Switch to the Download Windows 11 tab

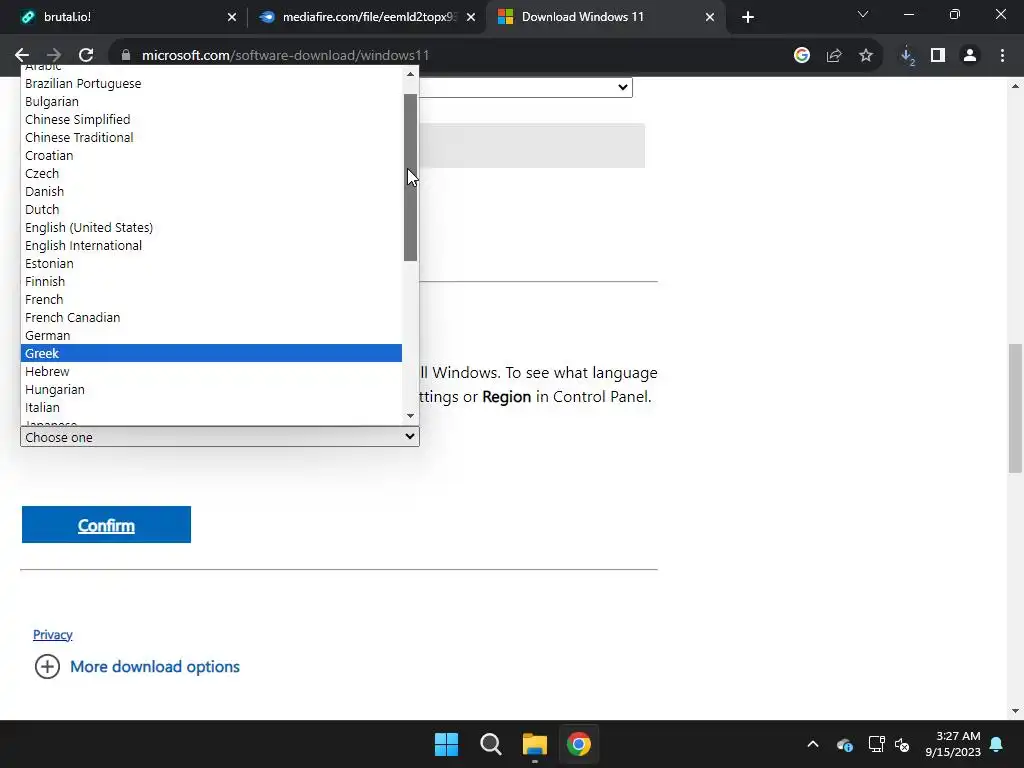click(x=606, y=17)
